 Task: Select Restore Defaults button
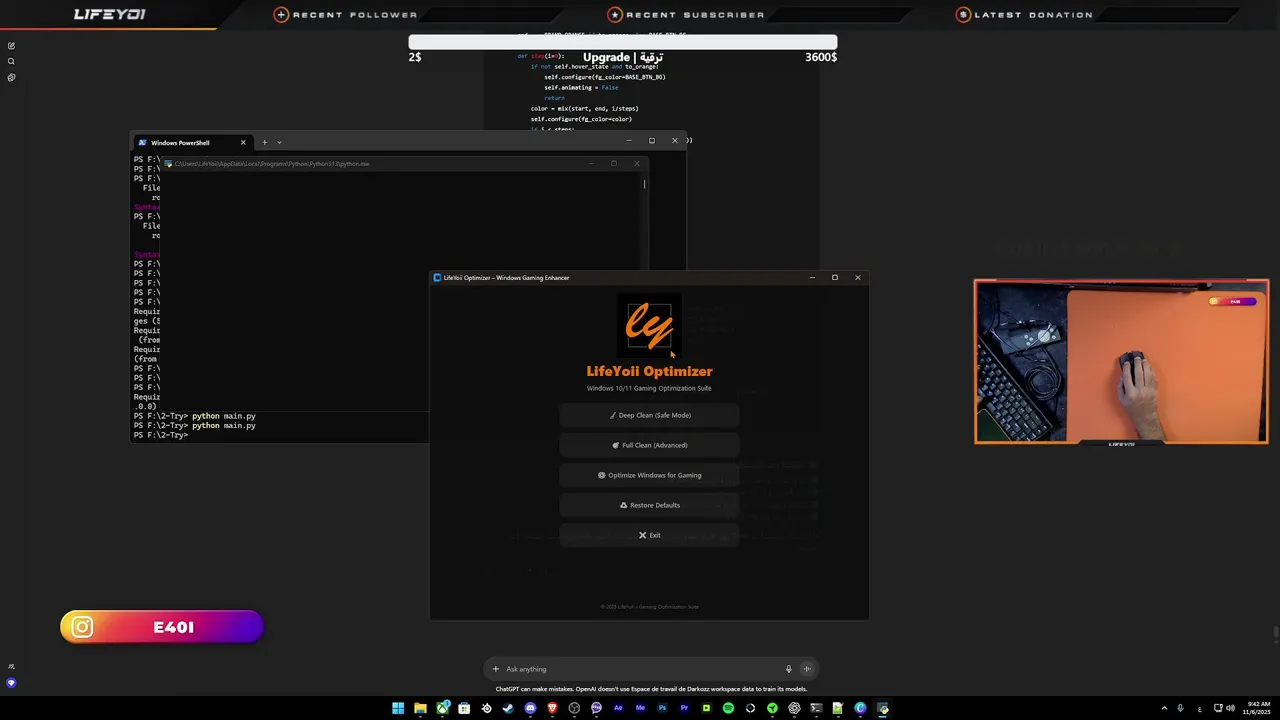click(x=649, y=505)
